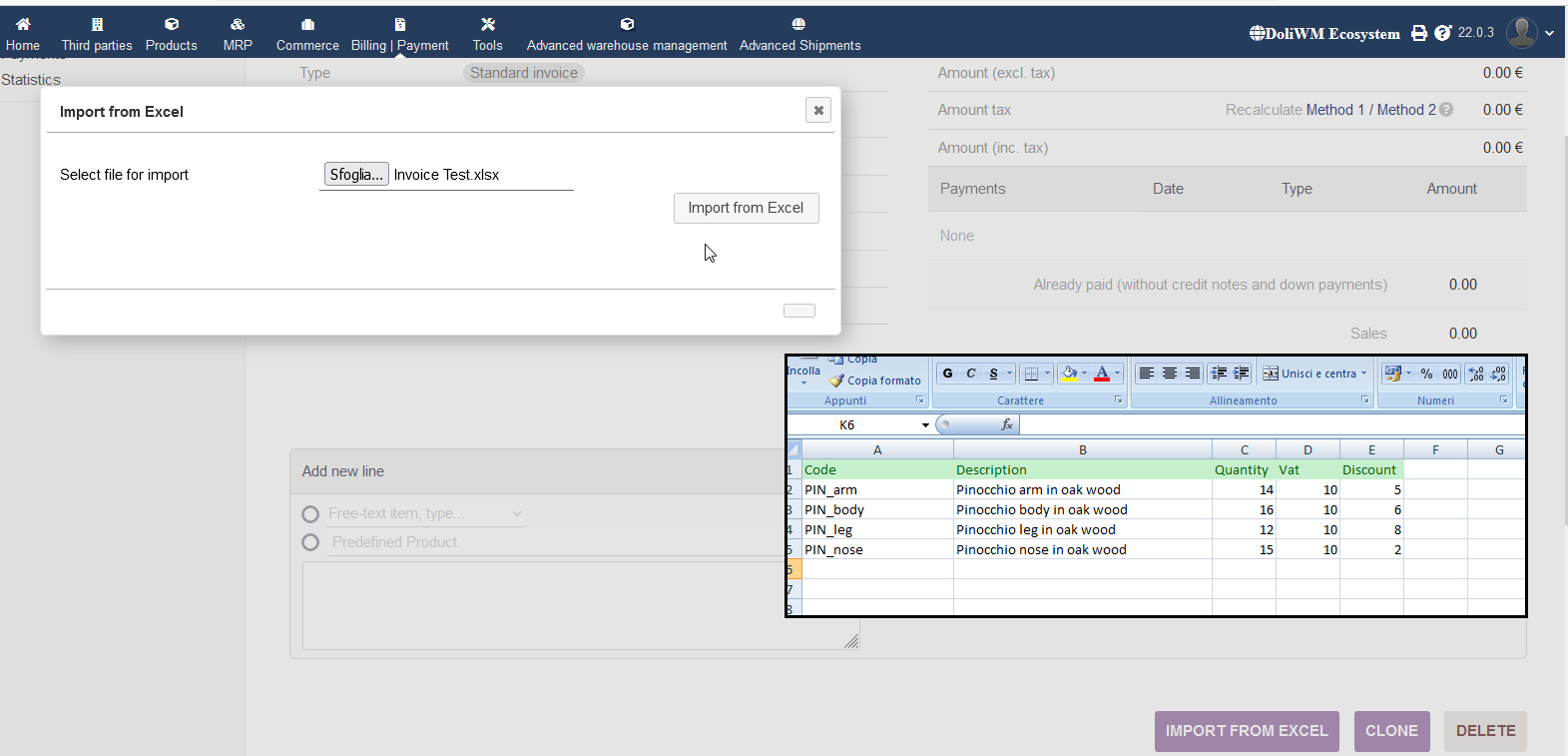This screenshot has width=1568, height=756.
Task: Open the Tools module icon
Action: coord(487,24)
